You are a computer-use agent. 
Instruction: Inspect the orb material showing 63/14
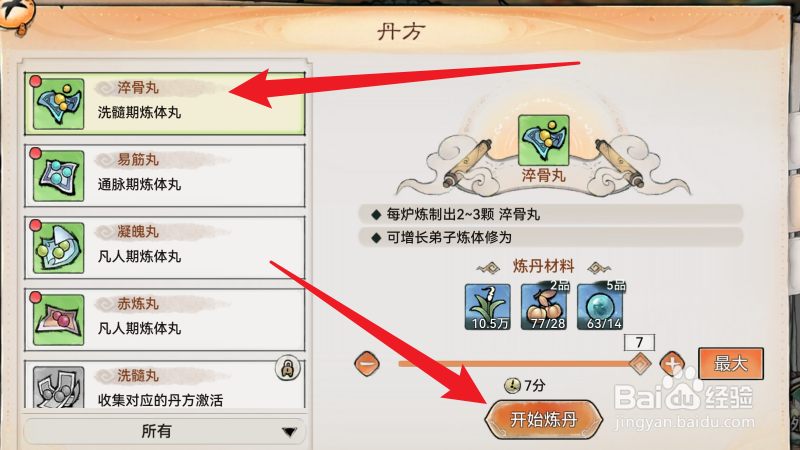600,307
